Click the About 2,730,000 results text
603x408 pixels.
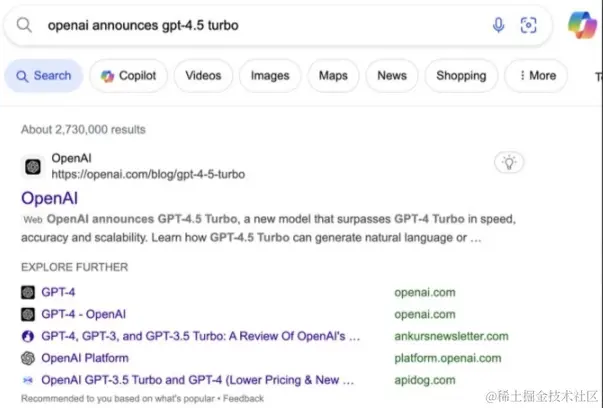pyautogui.click(x=83, y=130)
